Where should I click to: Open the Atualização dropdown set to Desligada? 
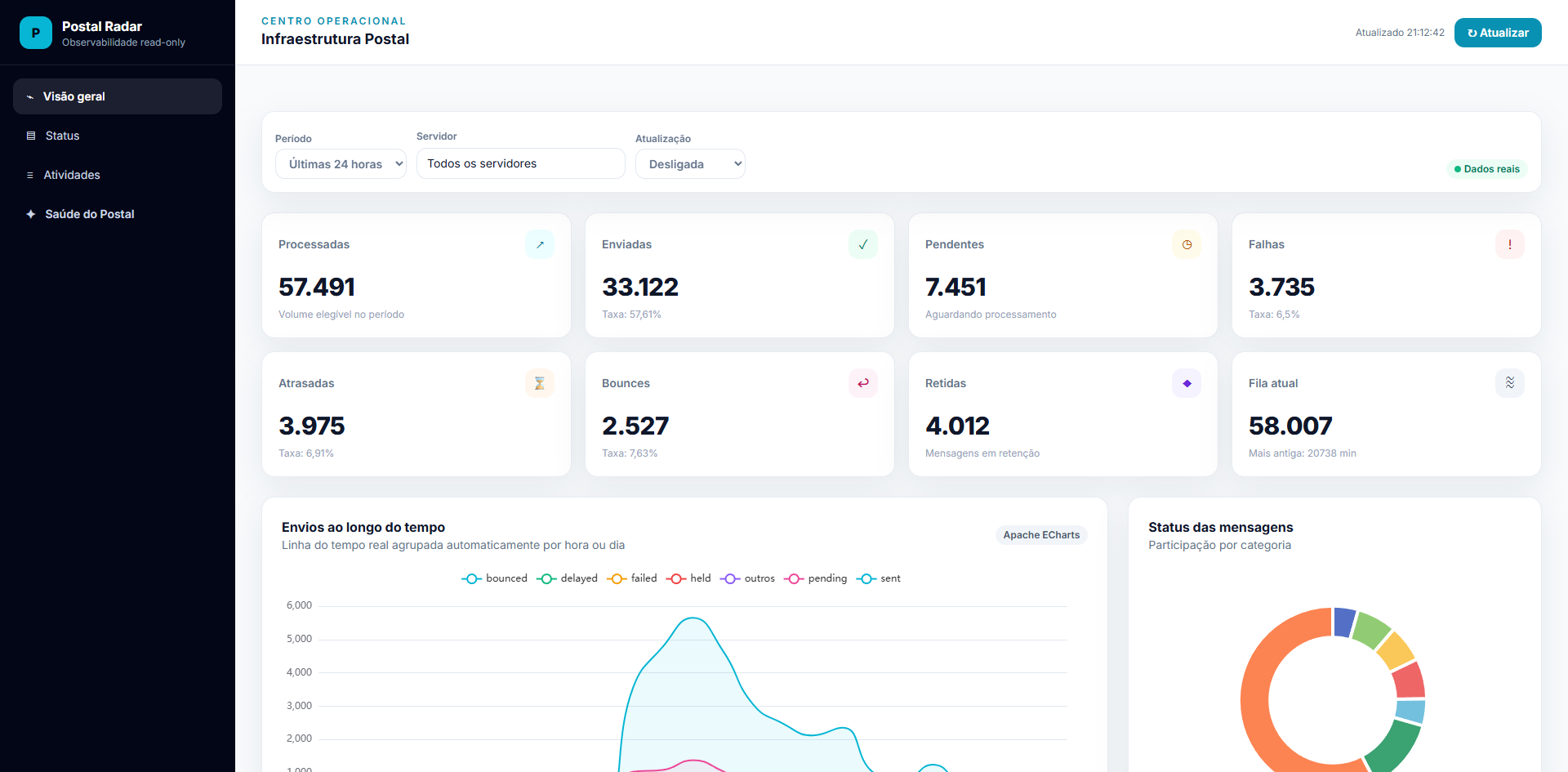point(690,164)
